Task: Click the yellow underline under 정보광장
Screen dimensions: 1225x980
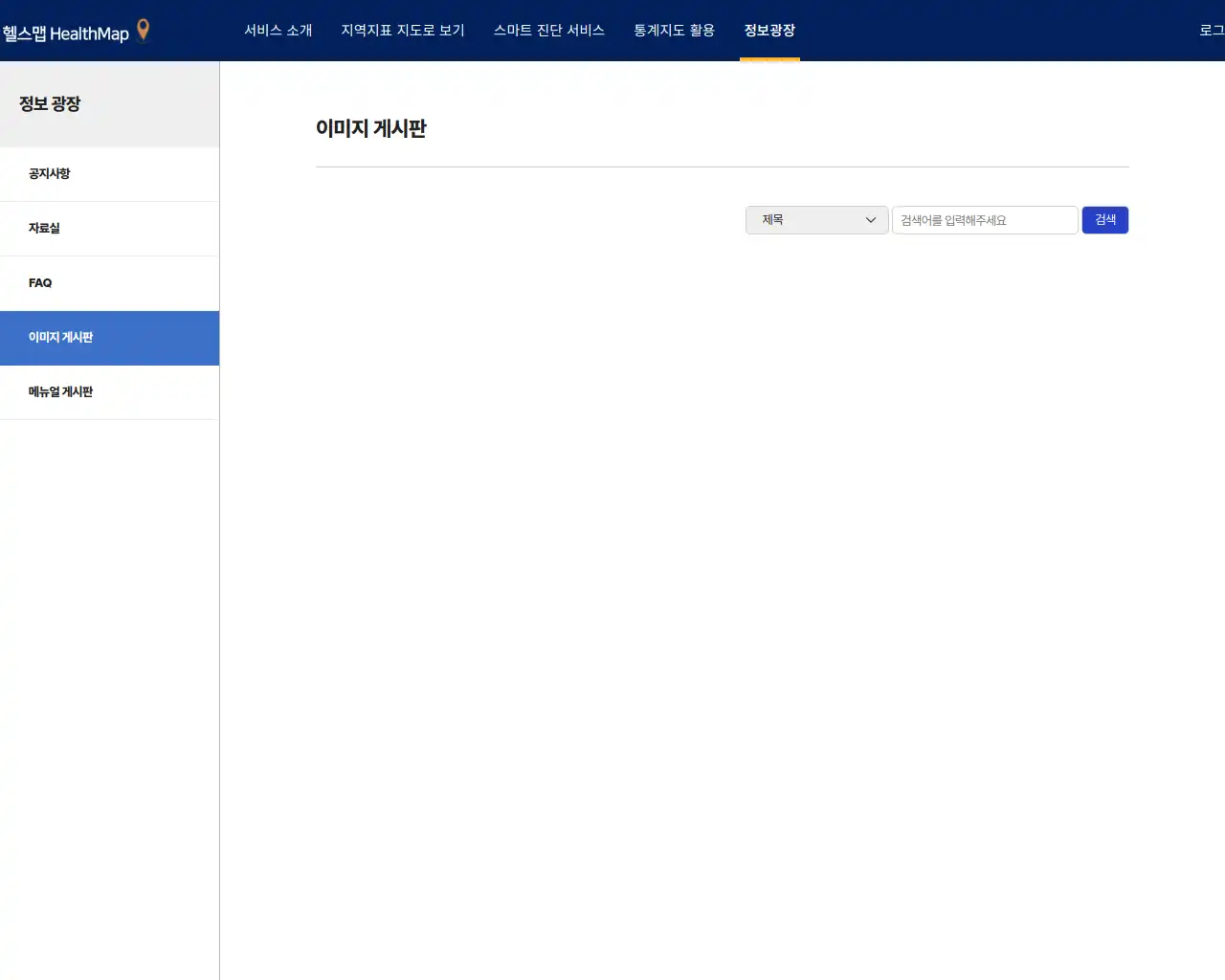Action: pos(770,57)
